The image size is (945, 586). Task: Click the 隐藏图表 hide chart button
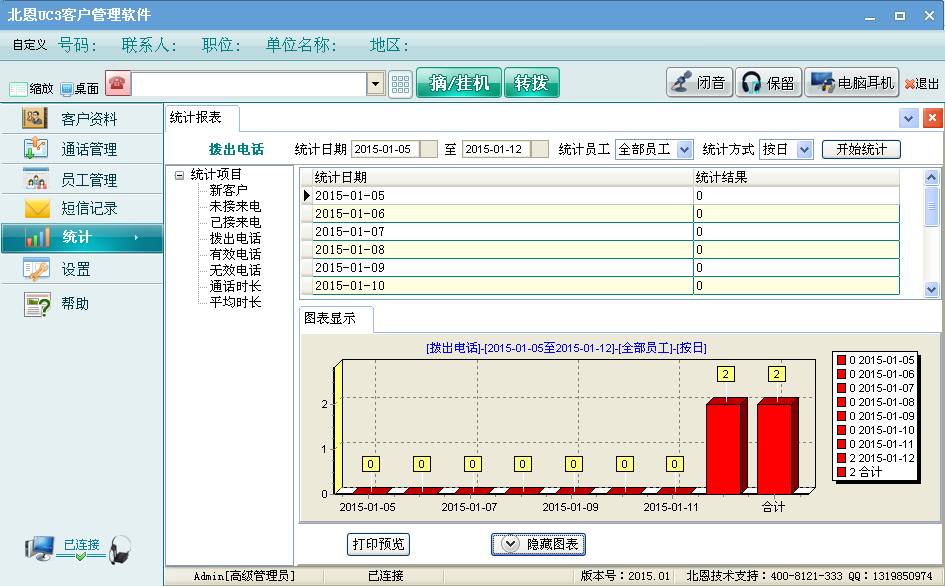click(x=538, y=544)
